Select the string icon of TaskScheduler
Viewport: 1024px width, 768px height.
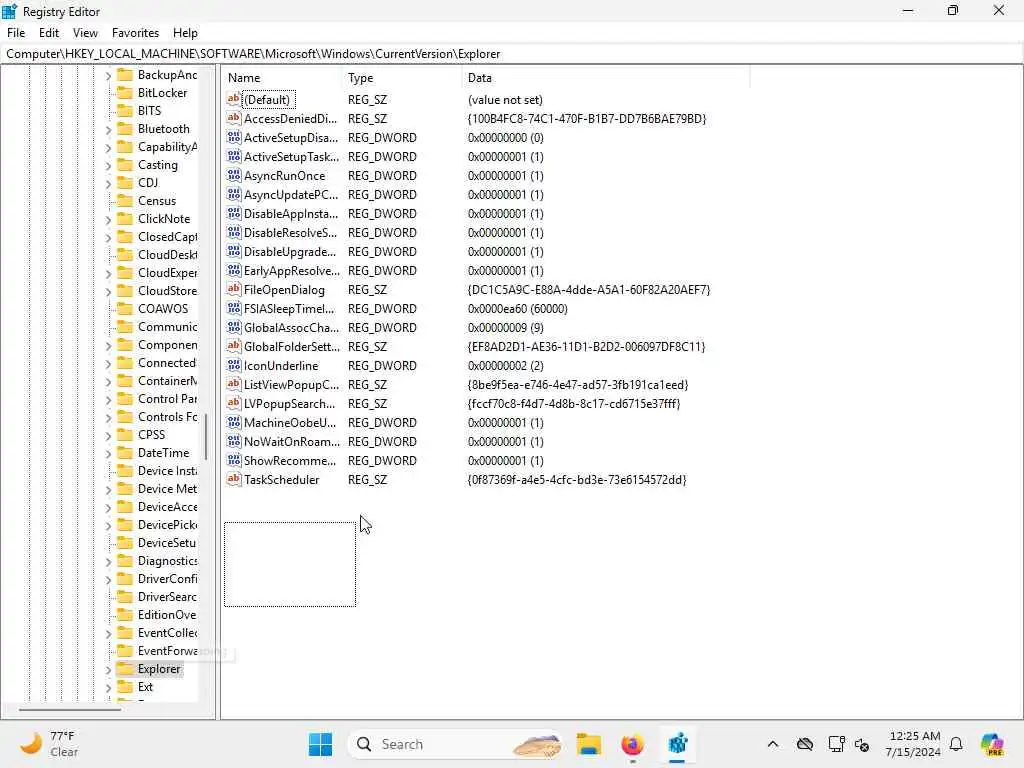[234, 479]
